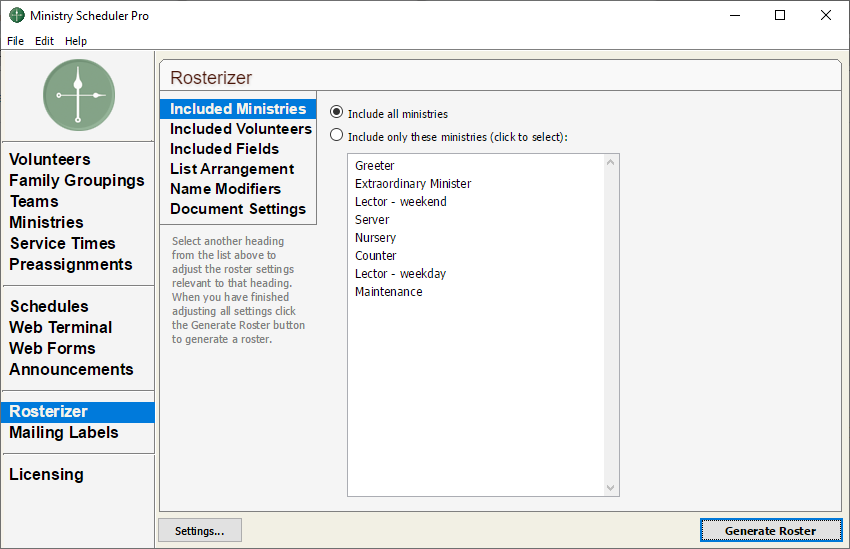
Task: Open Name Modifiers settings
Action: (x=226, y=189)
